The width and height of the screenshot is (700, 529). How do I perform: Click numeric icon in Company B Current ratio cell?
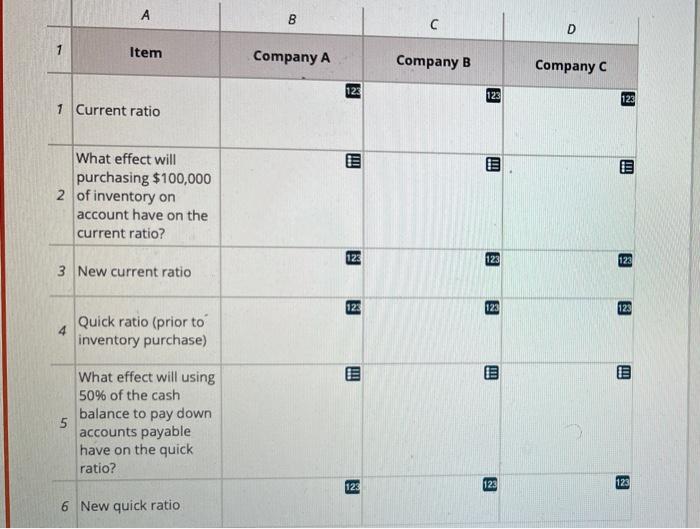pyautogui.click(x=493, y=95)
